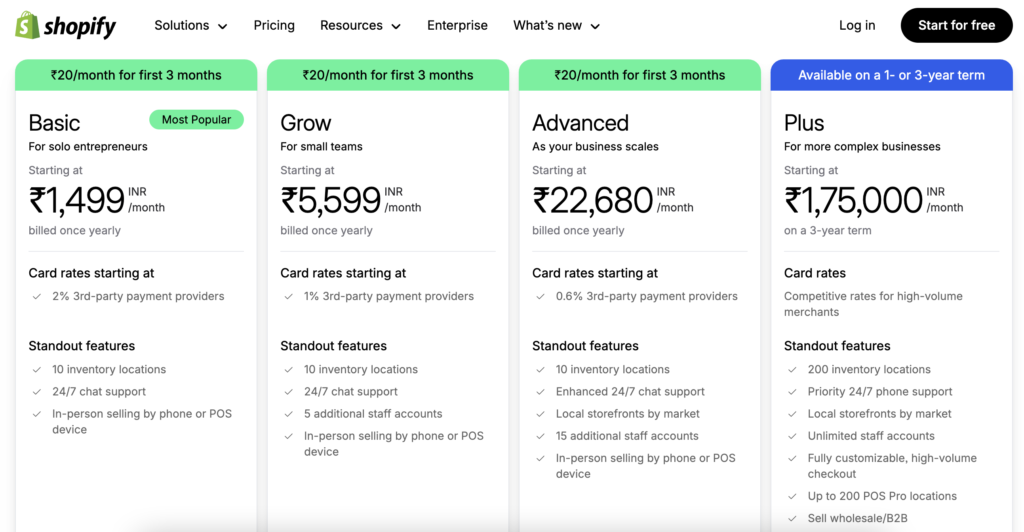
Task: Click checkmark beside Basic 24/7 chat support
Action: point(37,392)
